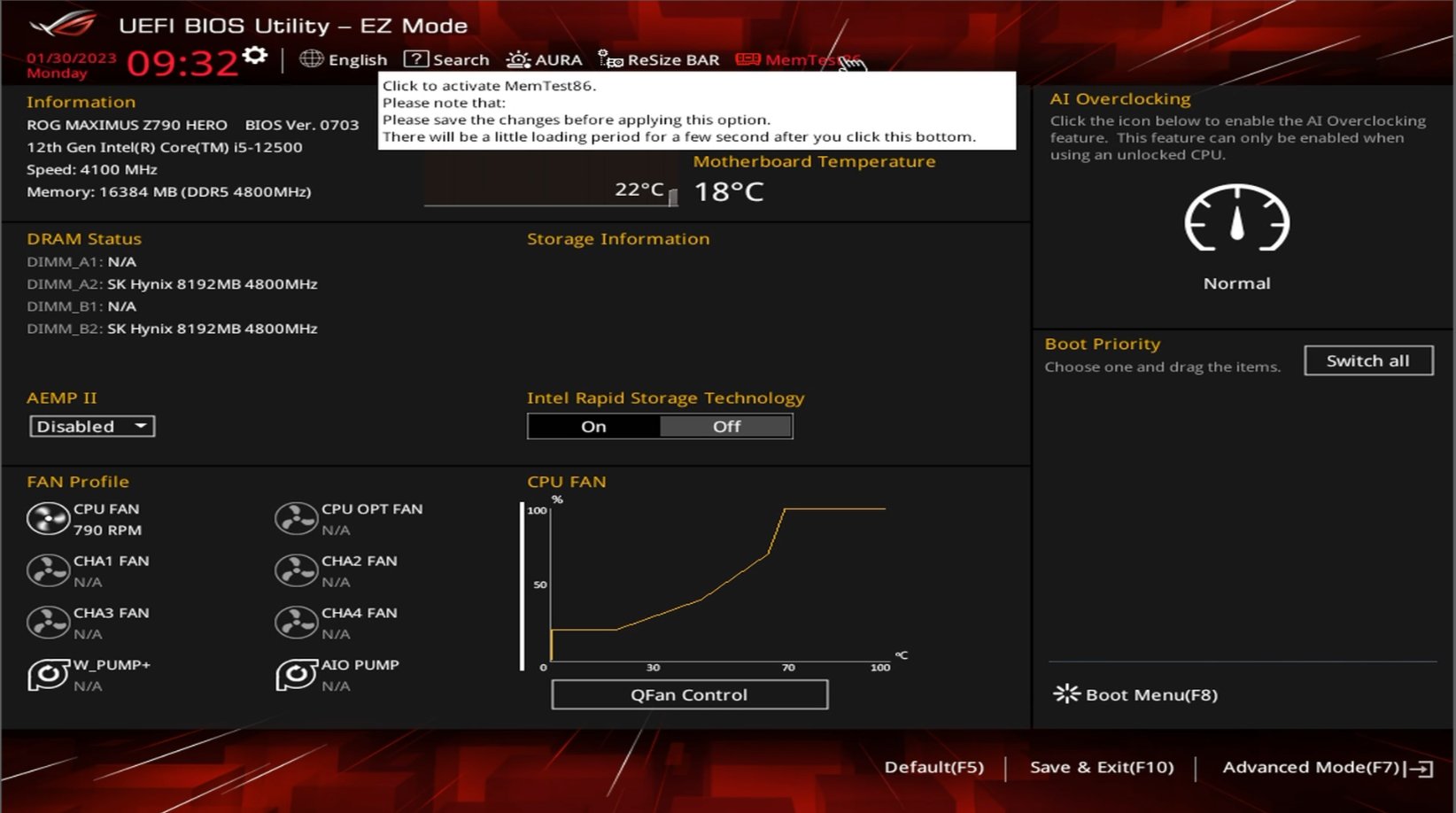Image resolution: width=1456 pixels, height=813 pixels.
Task: Open the Search help icon
Action: click(x=416, y=59)
